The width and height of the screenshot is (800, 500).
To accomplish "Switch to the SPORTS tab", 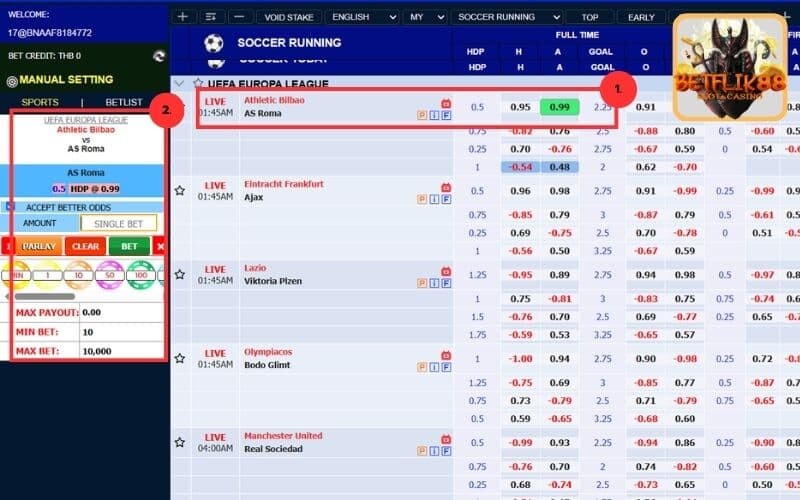I will click(40, 102).
